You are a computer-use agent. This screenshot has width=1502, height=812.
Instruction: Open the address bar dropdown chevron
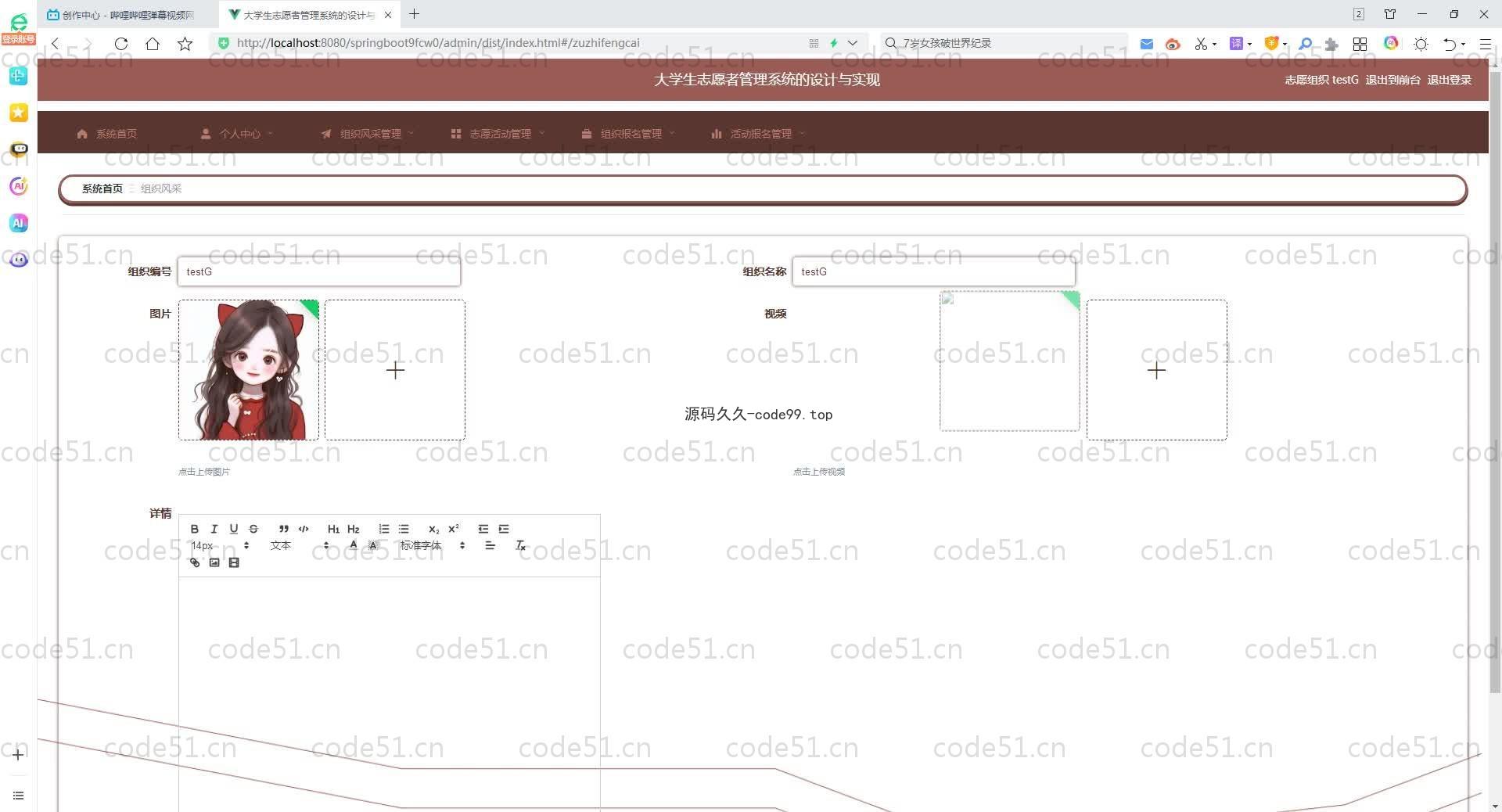(853, 43)
